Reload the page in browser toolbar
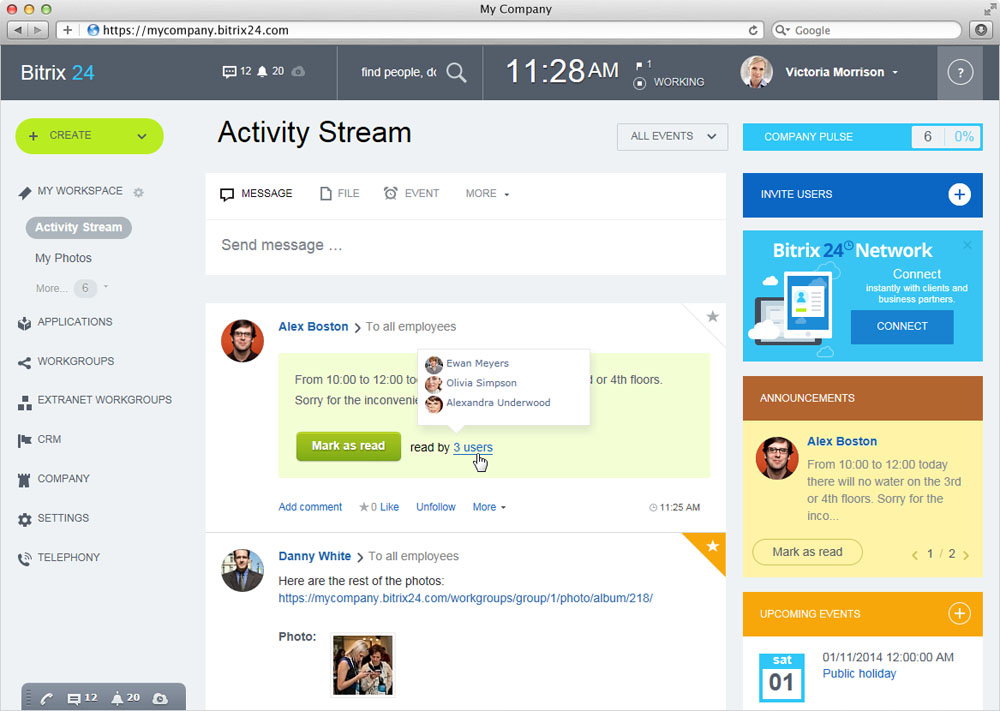The image size is (1000, 711). click(753, 30)
